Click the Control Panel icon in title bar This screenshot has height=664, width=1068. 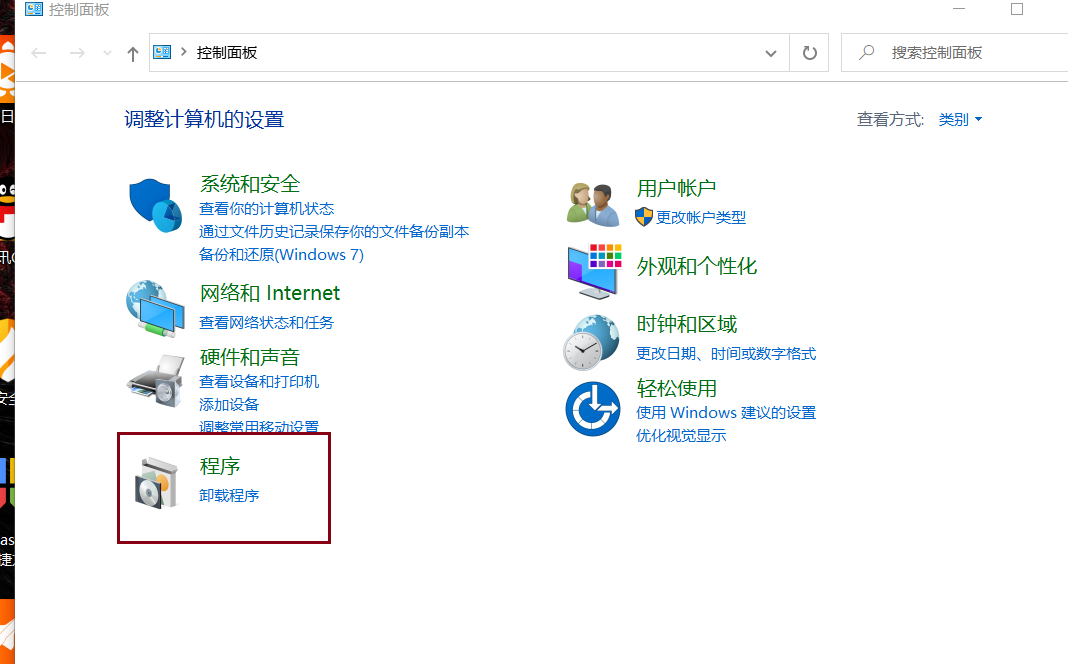[33, 9]
